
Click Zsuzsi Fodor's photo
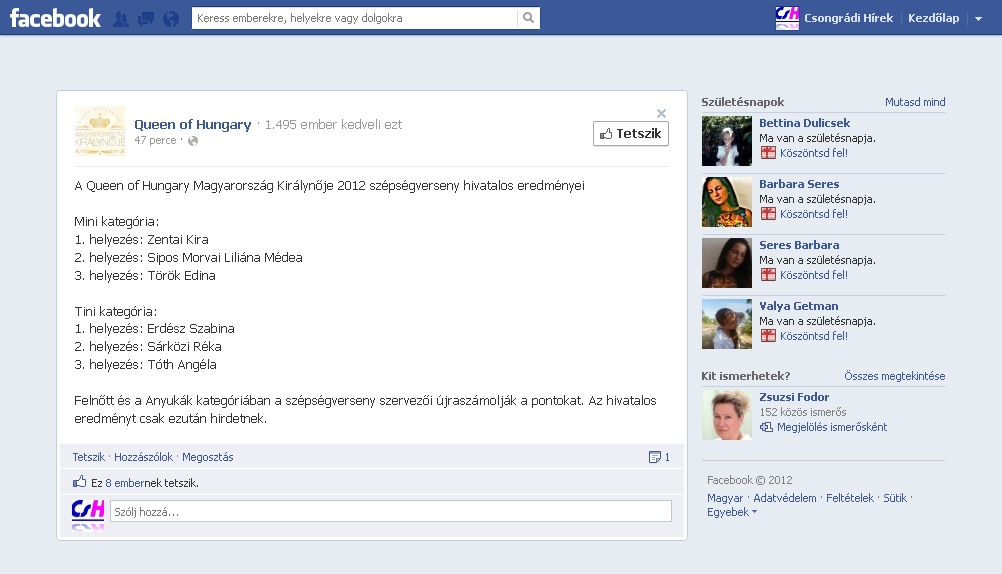727,415
